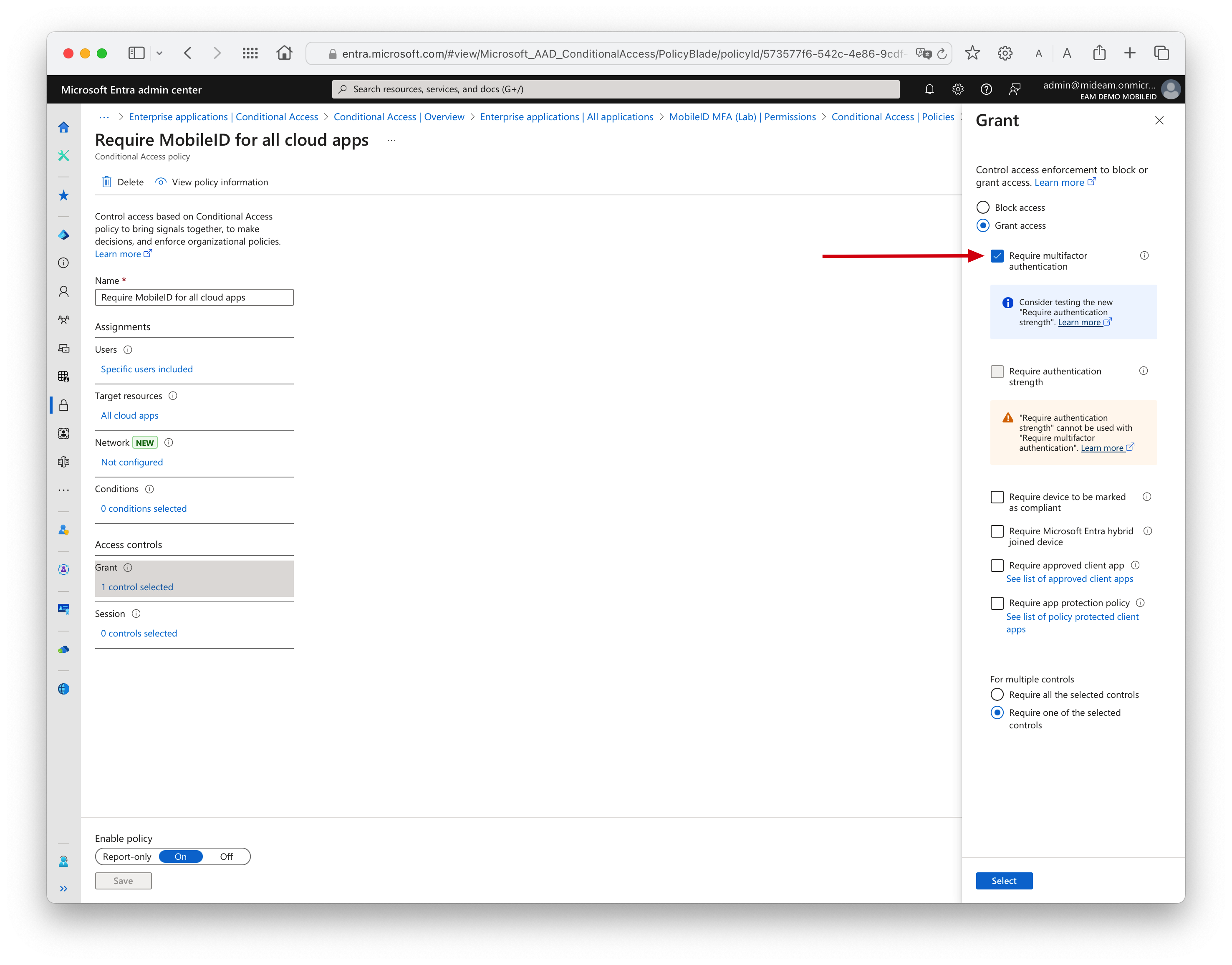Click the Home icon in left sidebar
1232x965 pixels.
coord(63,128)
